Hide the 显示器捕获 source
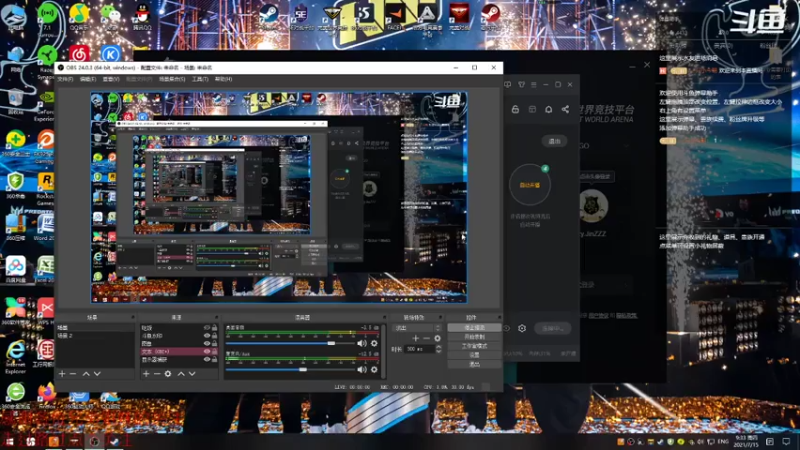The height and width of the screenshot is (450, 800). 207,359
